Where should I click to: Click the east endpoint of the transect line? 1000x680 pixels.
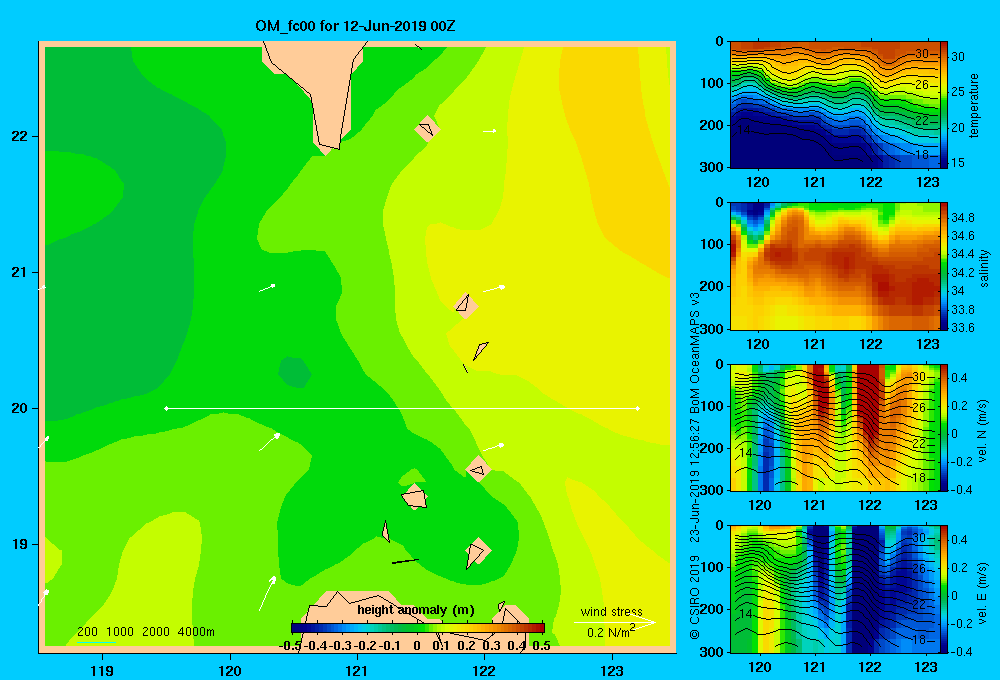(x=638, y=408)
